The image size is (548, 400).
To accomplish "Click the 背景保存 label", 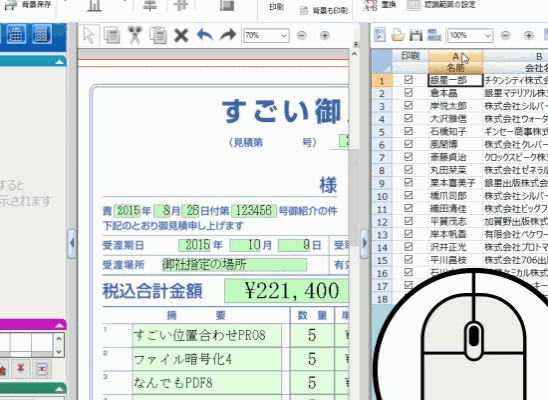I will [x=36, y=5].
